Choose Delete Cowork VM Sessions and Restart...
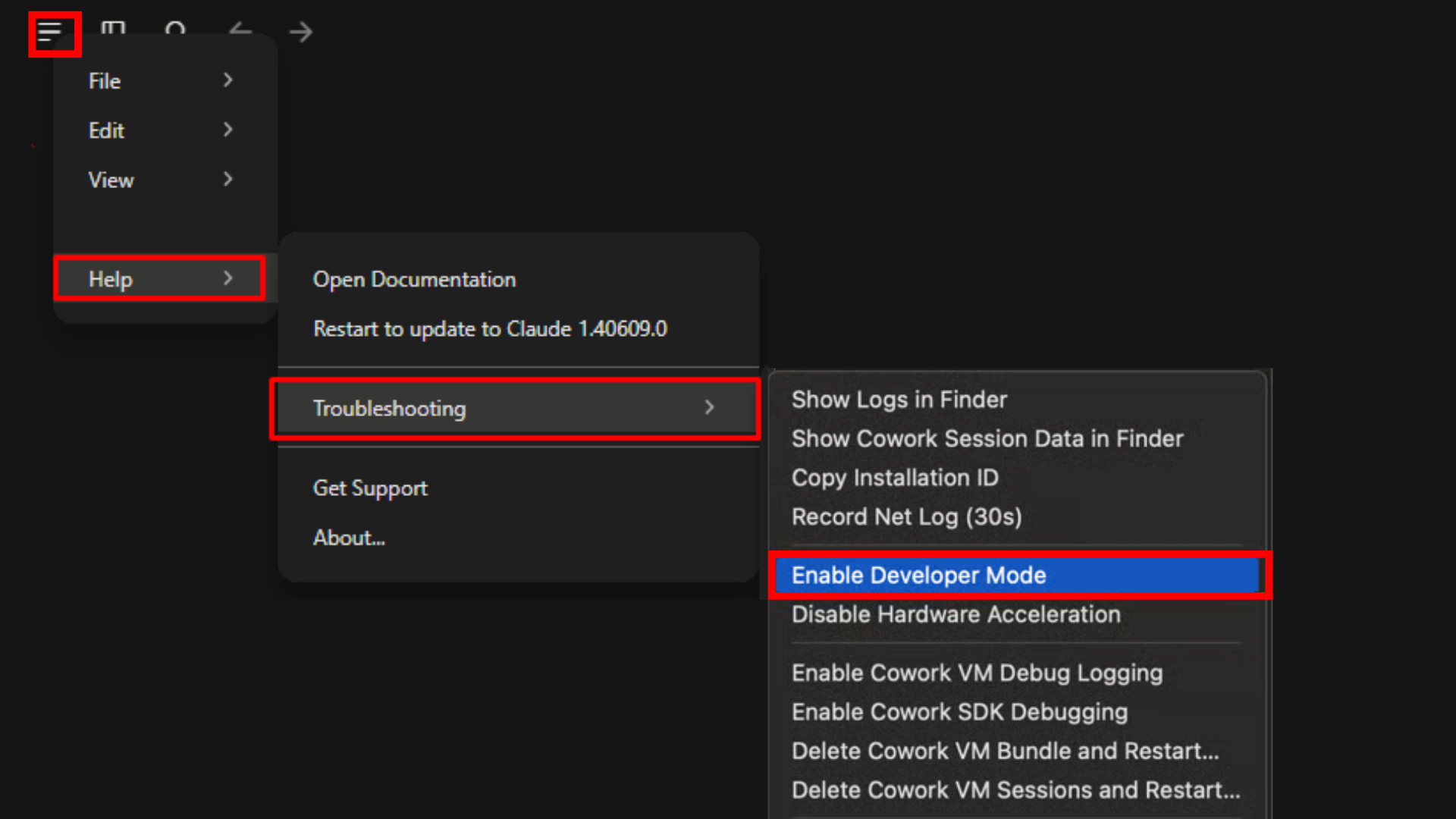The height and width of the screenshot is (819, 1456). coord(1017,790)
